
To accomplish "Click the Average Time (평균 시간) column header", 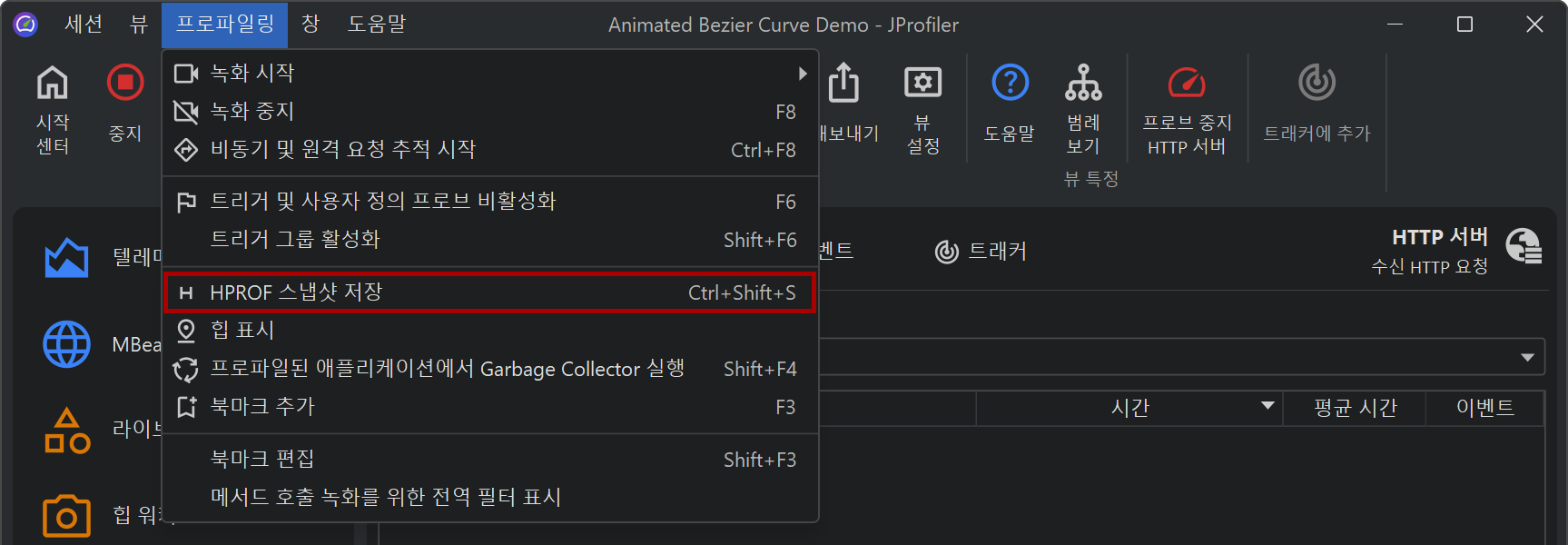I will coord(1354,408).
